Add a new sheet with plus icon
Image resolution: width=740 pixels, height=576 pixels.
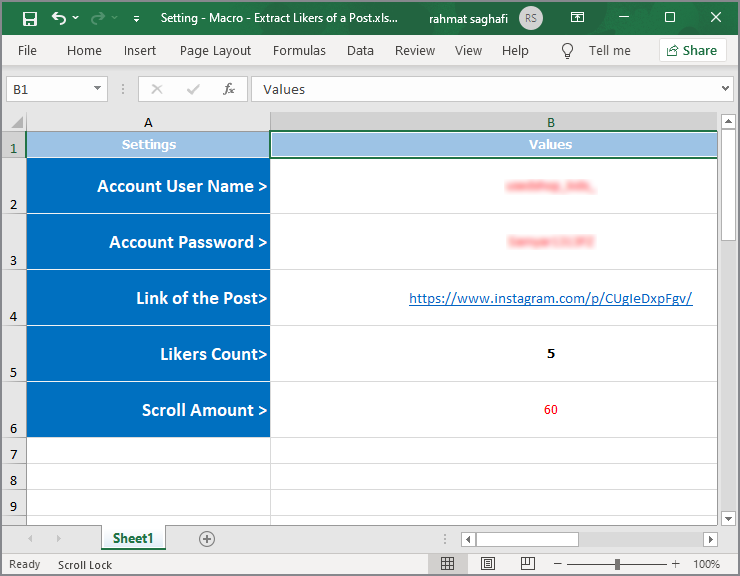point(207,539)
